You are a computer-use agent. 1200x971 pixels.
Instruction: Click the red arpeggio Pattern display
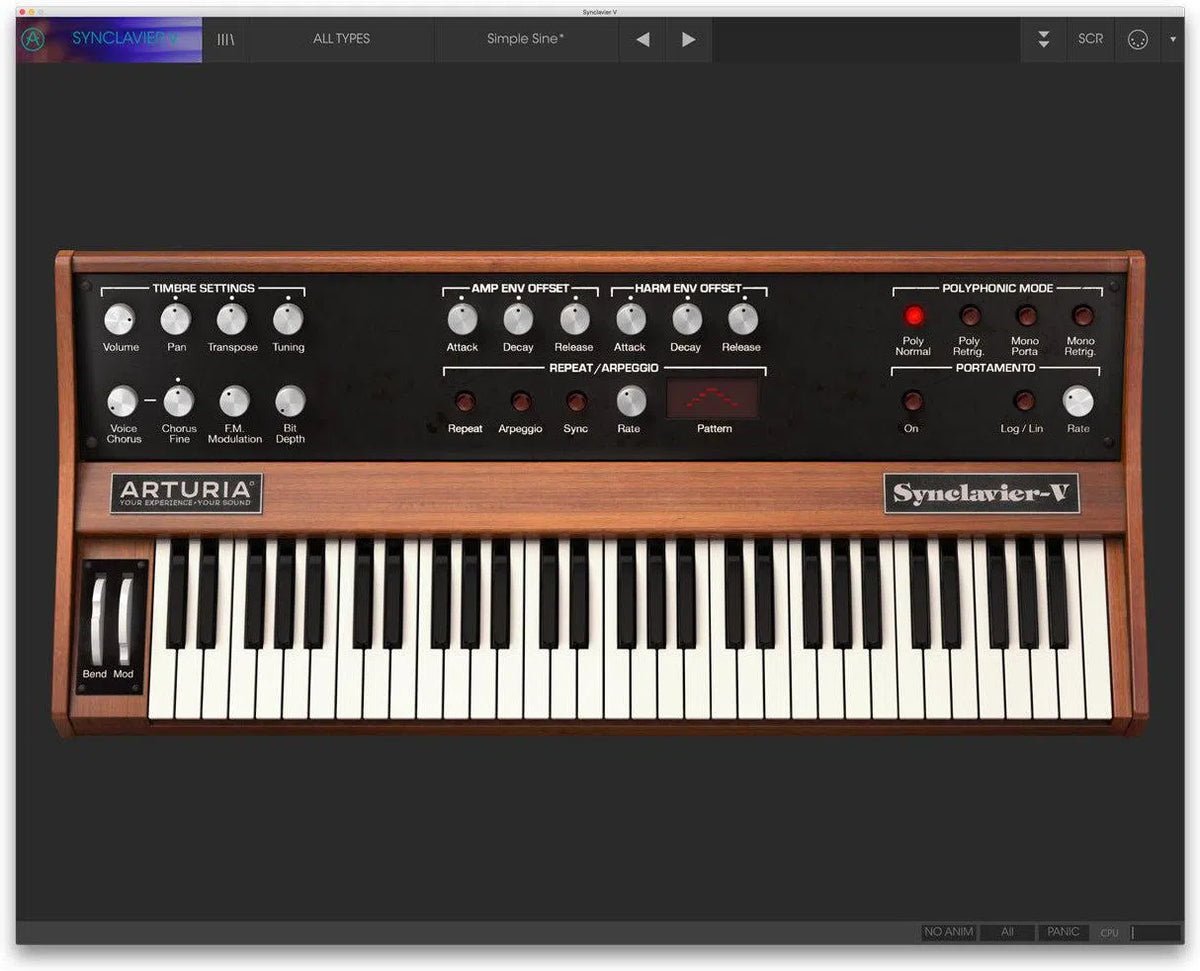tap(714, 398)
